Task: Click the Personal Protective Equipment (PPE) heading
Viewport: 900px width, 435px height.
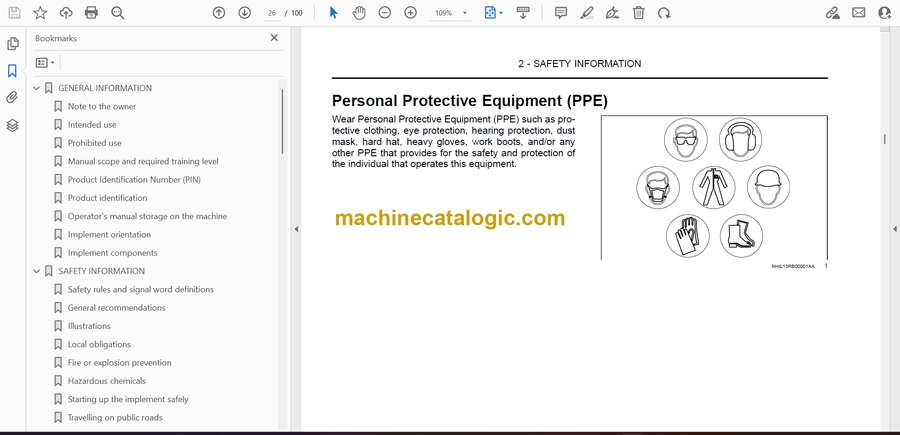Action: point(470,101)
